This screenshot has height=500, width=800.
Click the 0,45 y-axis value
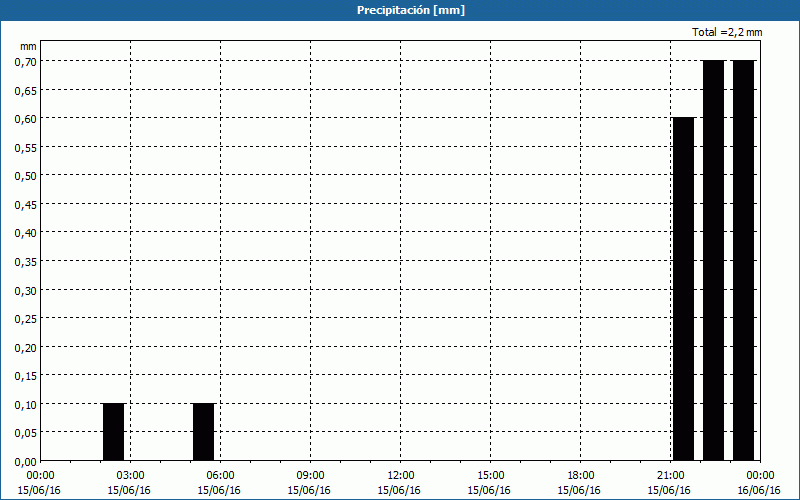[x=26, y=204]
